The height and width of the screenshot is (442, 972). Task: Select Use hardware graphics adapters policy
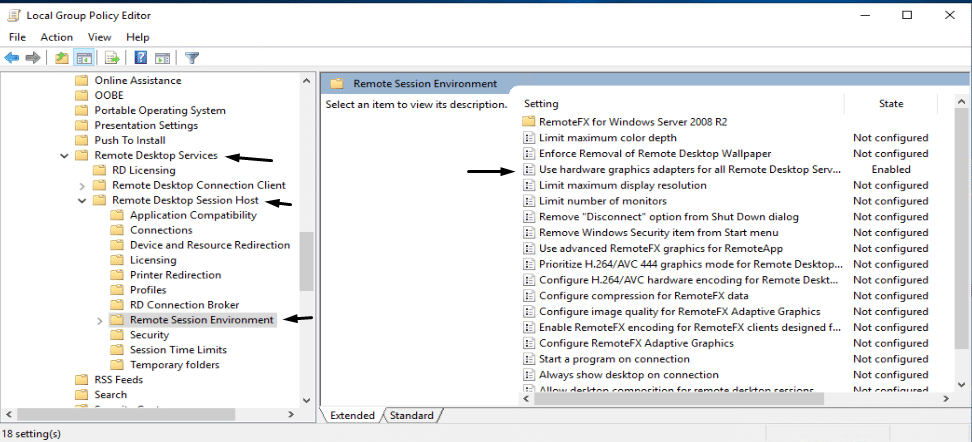click(689, 170)
